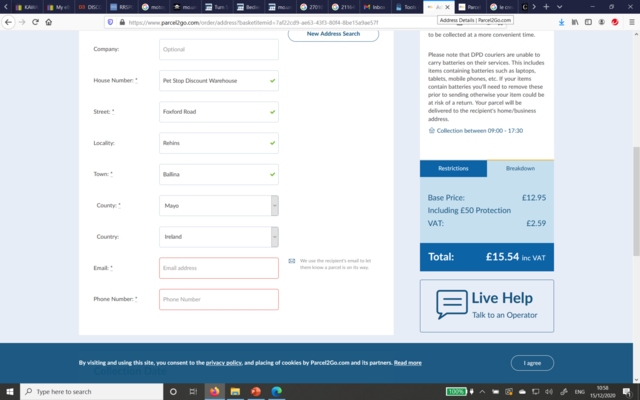Switch to Firefox on the taskbar
This screenshot has width=640, height=400.
[214, 391]
